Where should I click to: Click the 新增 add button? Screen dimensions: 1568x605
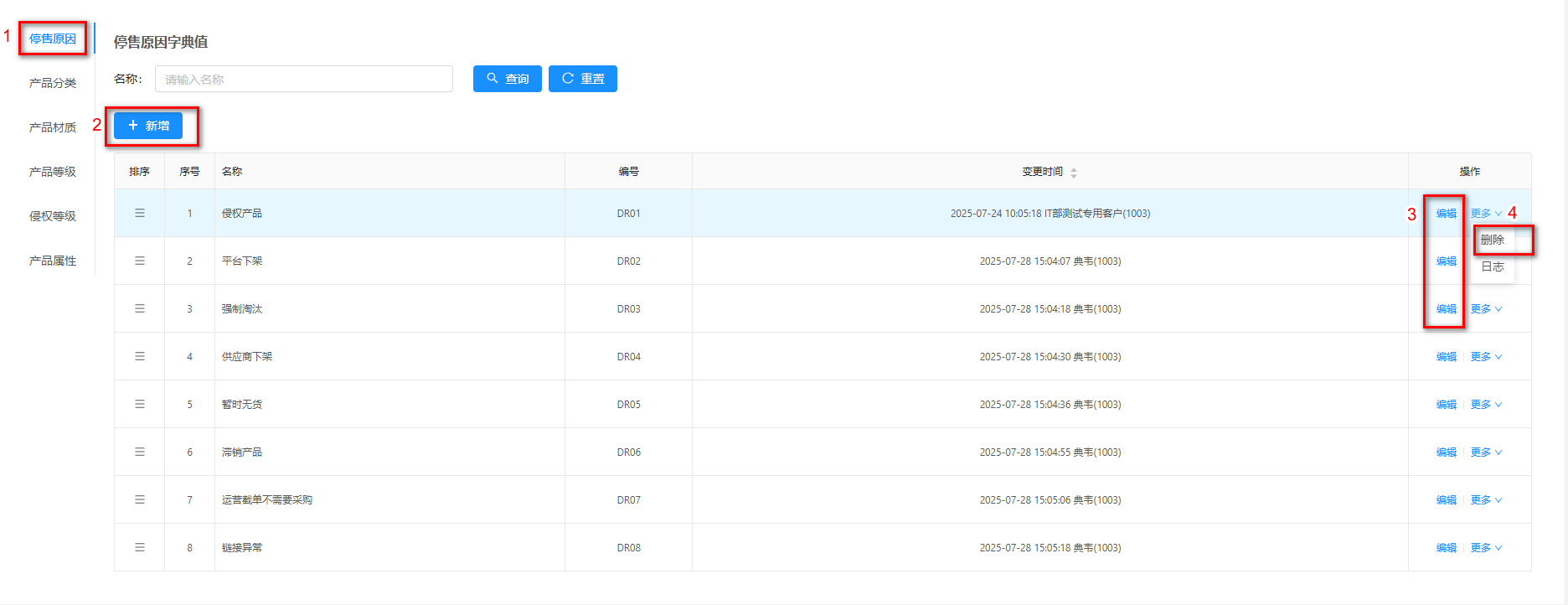[x=148, y=126]
